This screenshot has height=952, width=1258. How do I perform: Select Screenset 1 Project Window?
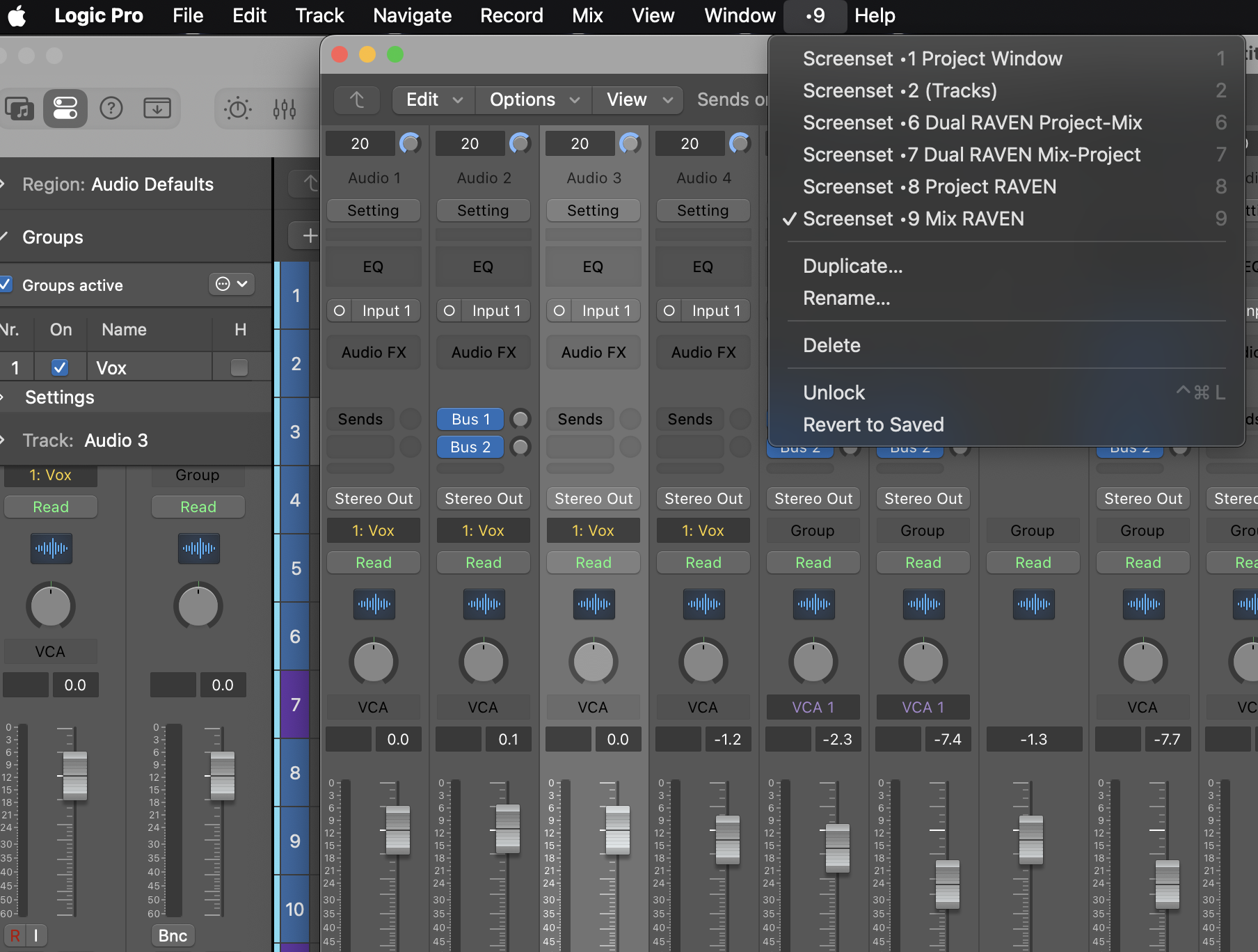1006,58
